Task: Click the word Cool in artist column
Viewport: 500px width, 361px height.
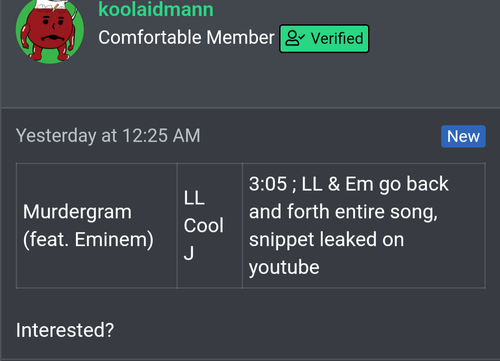Action: pyautogui.click(x=203, y=226)
